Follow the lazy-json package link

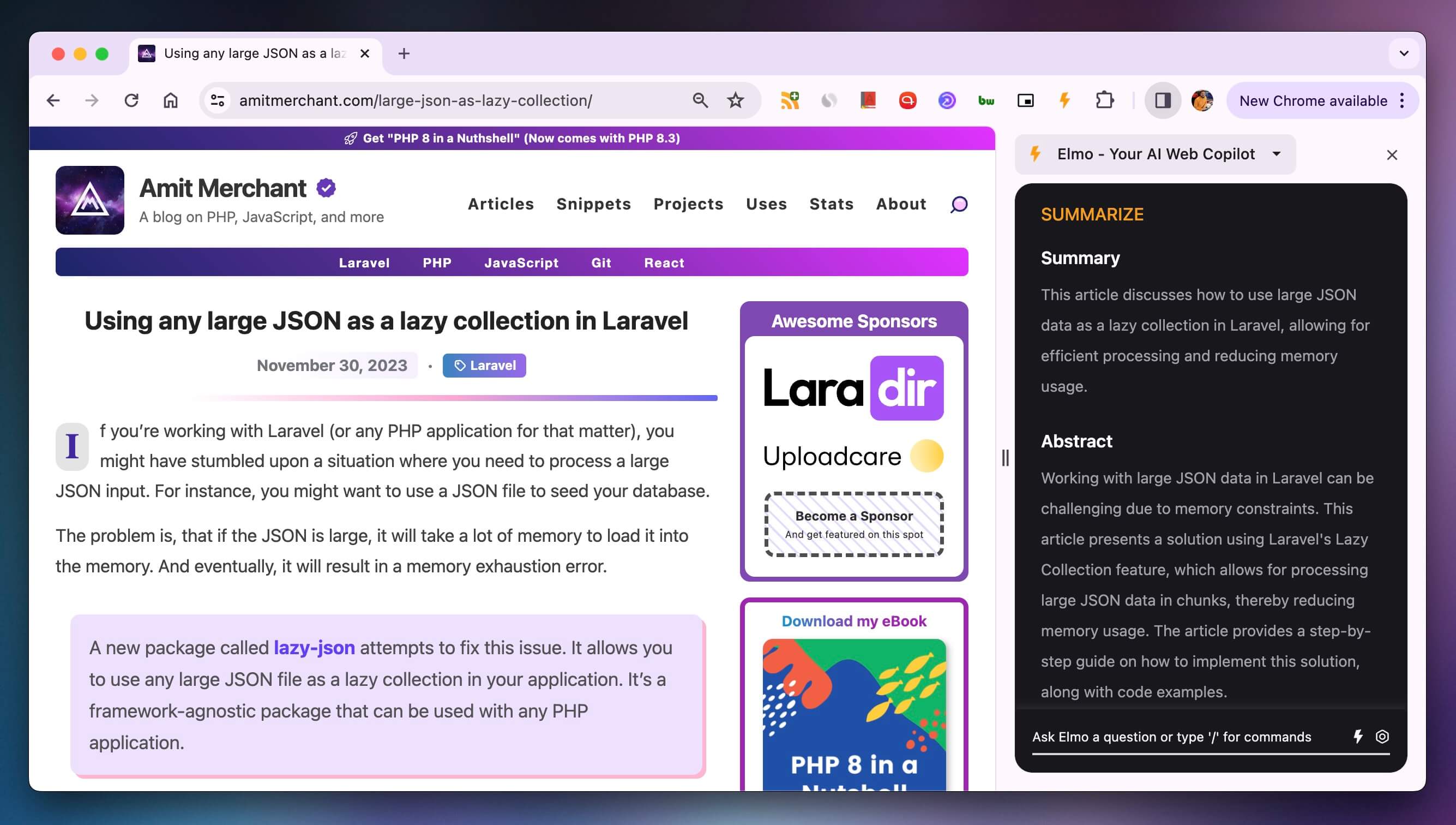tap(314, 647)
